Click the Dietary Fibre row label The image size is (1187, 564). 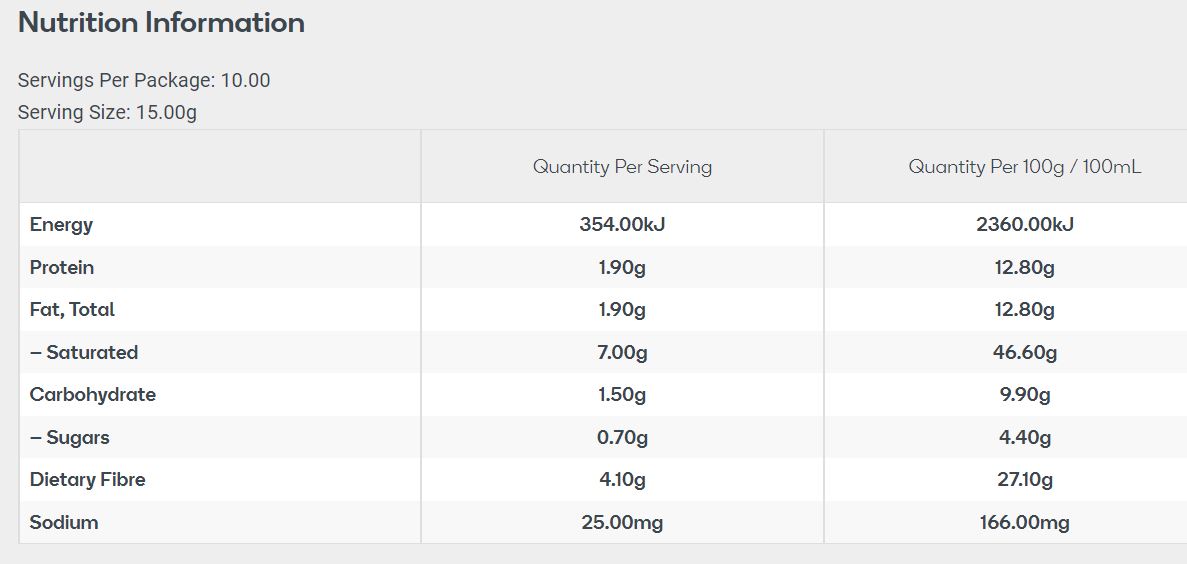point(88,480)
